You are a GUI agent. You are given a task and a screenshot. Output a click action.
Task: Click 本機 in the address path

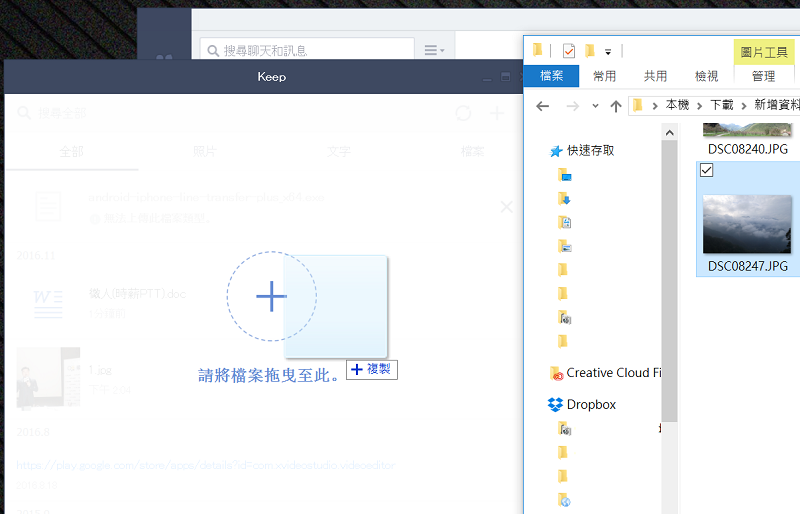(x=677, y=105)
